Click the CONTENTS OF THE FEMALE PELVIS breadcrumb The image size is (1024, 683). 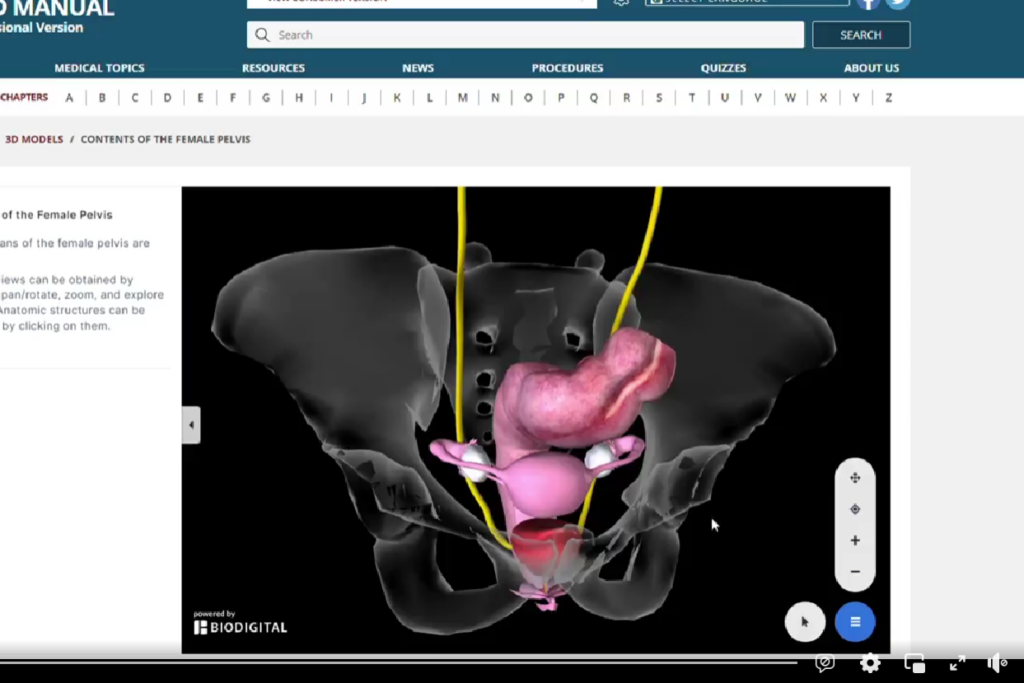click(165, 139)
